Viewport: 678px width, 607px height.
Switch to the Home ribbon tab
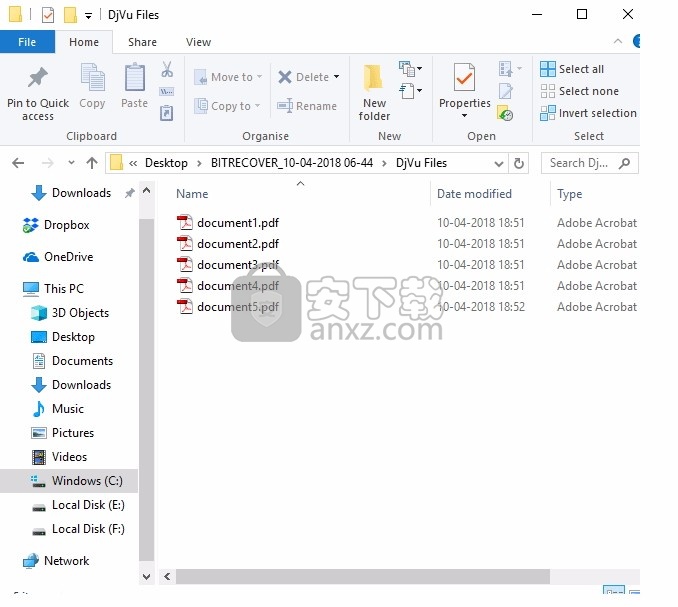(x=84, y=42)
